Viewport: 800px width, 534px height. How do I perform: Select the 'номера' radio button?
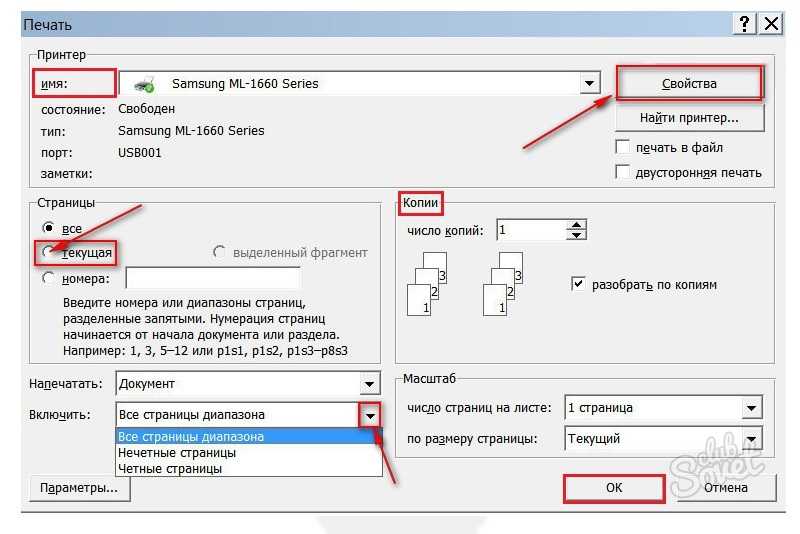click(48, 278)
